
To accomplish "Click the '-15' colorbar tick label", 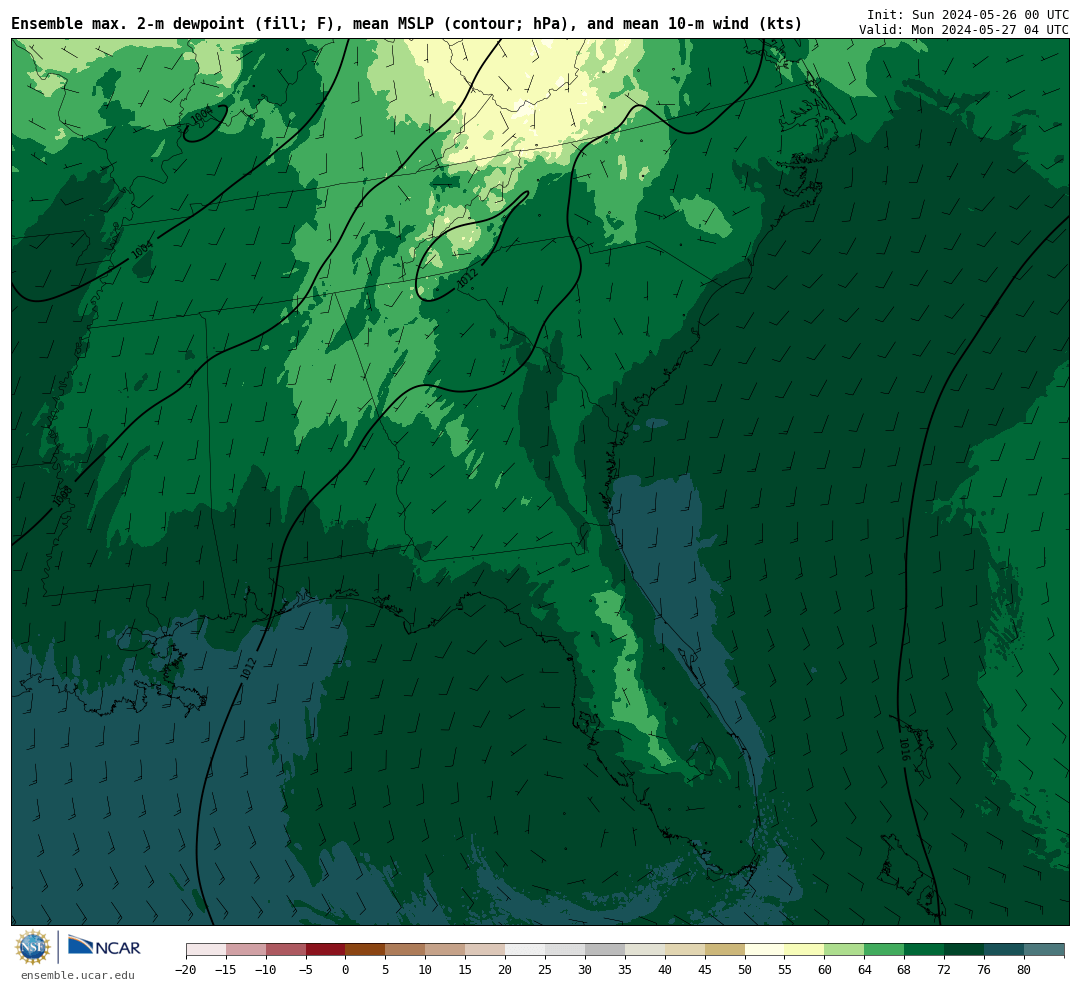I will [226, 970].
